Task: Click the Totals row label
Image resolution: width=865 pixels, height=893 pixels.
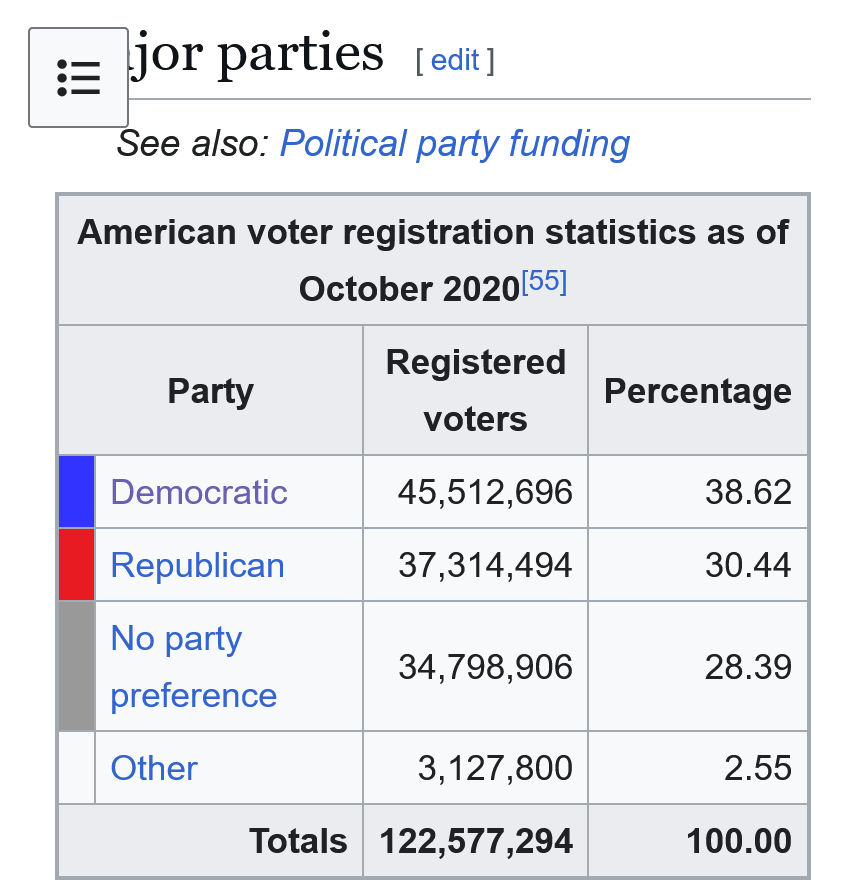Action: click(x=298, y=841)
